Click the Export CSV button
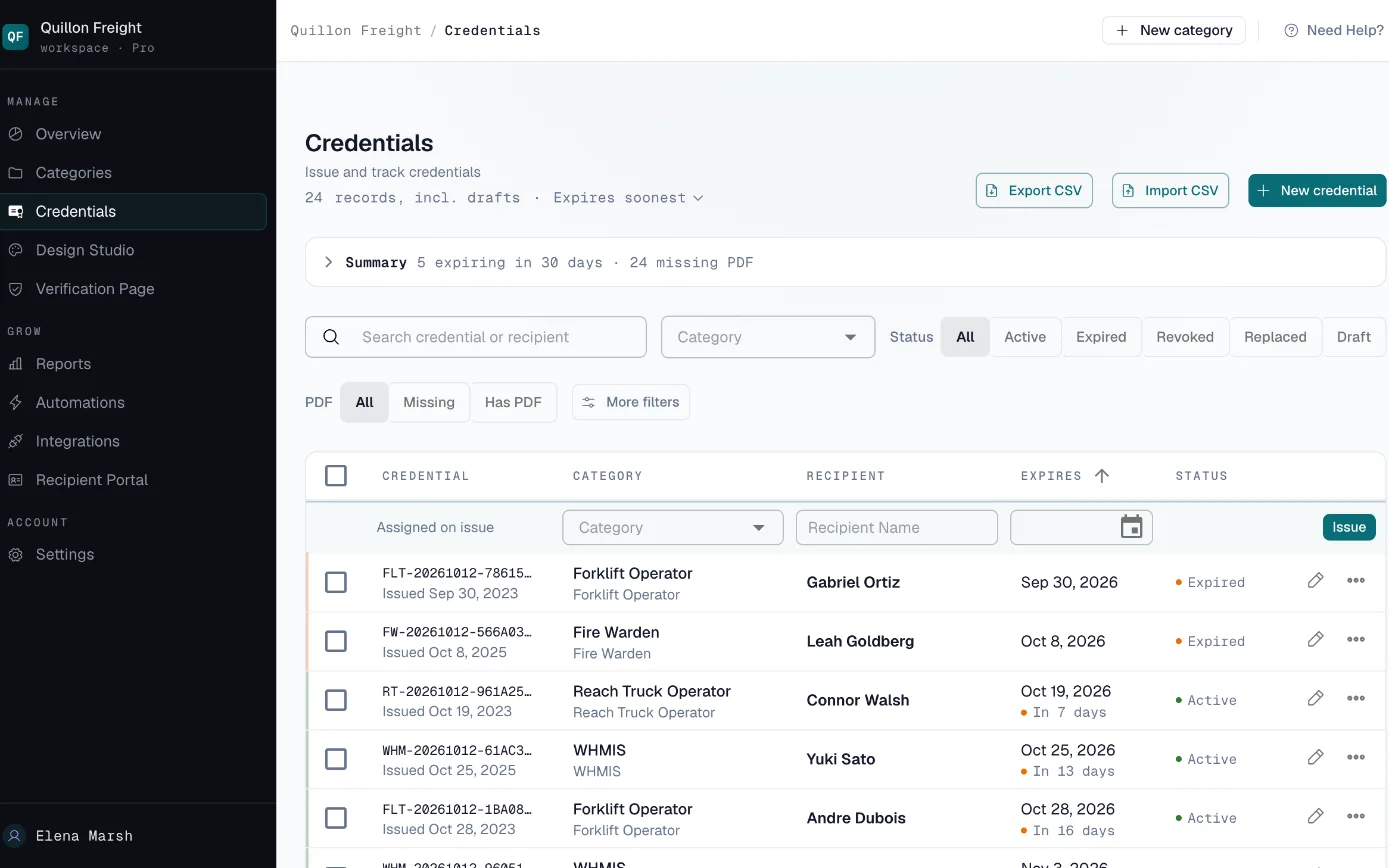Screen dimensions: 1389x868 tap(1034, 190)
